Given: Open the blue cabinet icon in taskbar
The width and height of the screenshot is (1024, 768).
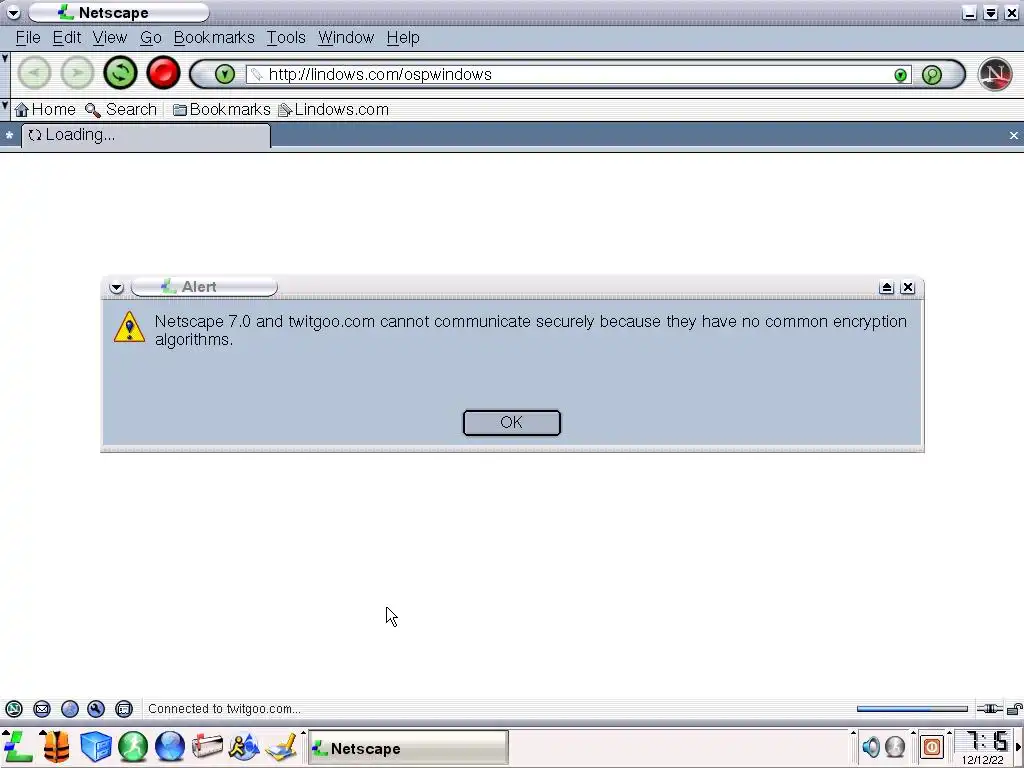Looking at the screenshot, I should (95, 746).
